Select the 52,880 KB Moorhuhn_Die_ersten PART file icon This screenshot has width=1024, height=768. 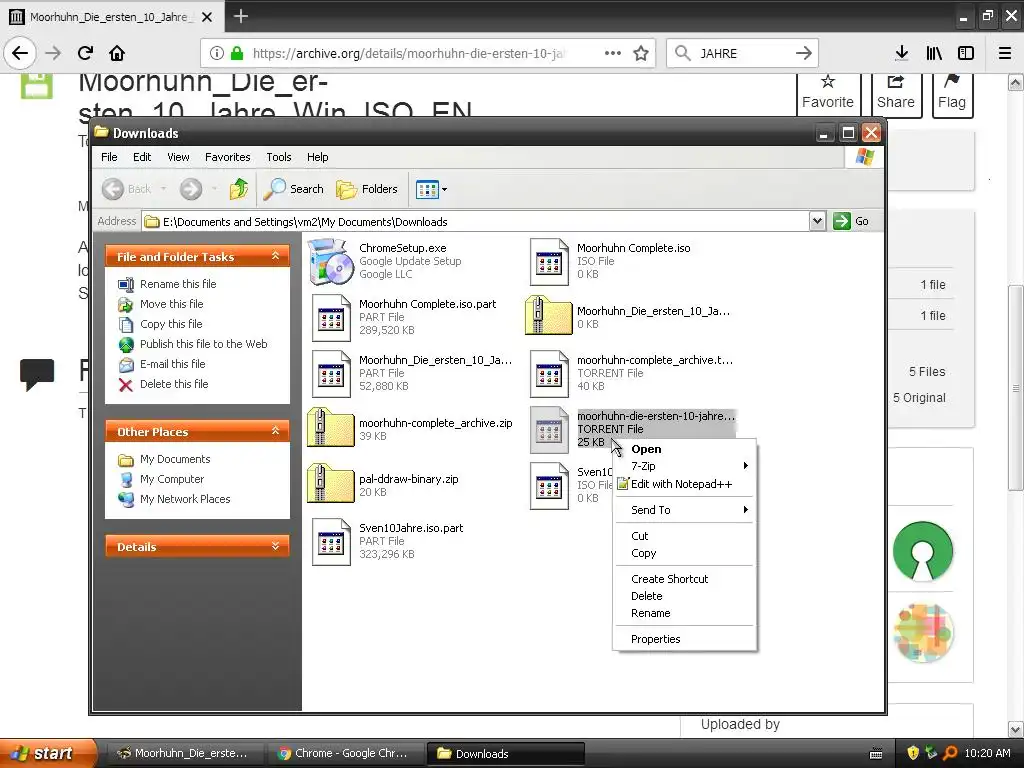(330, 374)
